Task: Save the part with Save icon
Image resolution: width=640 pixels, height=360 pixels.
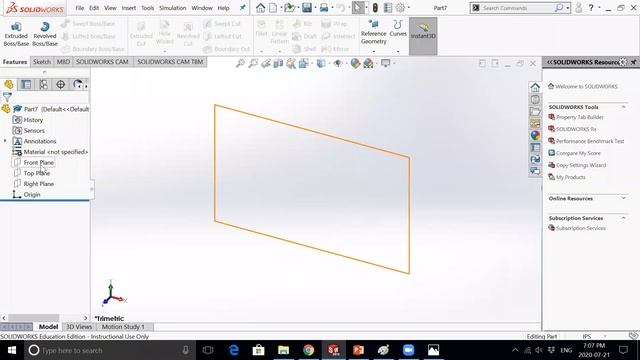Action: coord(307,8)
